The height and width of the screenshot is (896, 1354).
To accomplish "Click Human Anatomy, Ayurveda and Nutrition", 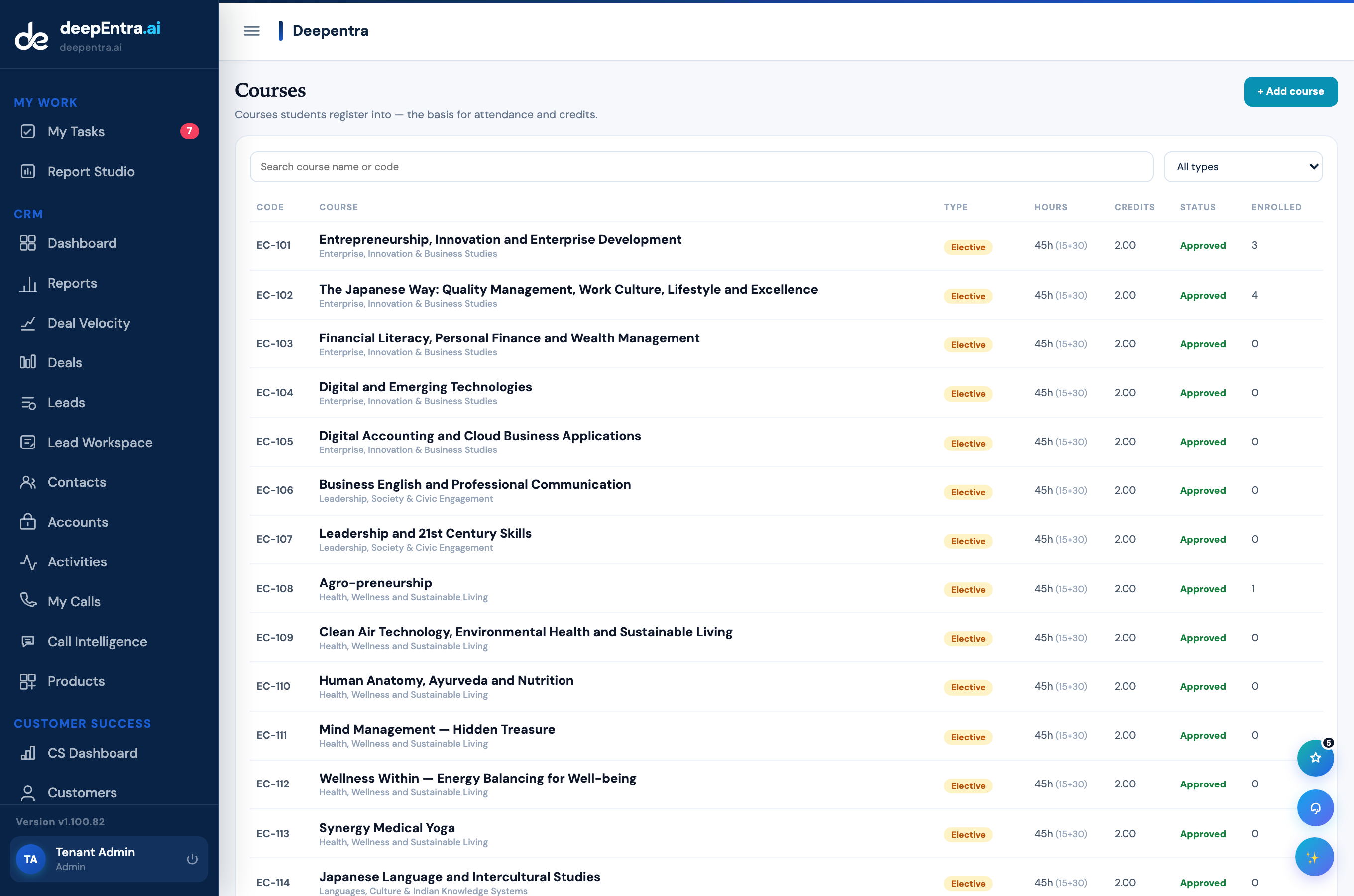I will tap(446, 680).
